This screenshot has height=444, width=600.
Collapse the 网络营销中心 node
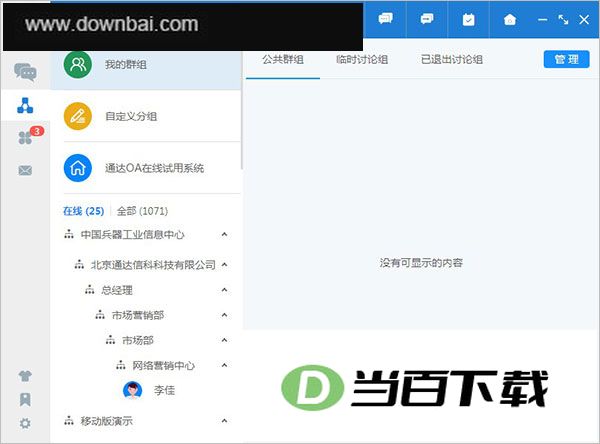[225, 365]
